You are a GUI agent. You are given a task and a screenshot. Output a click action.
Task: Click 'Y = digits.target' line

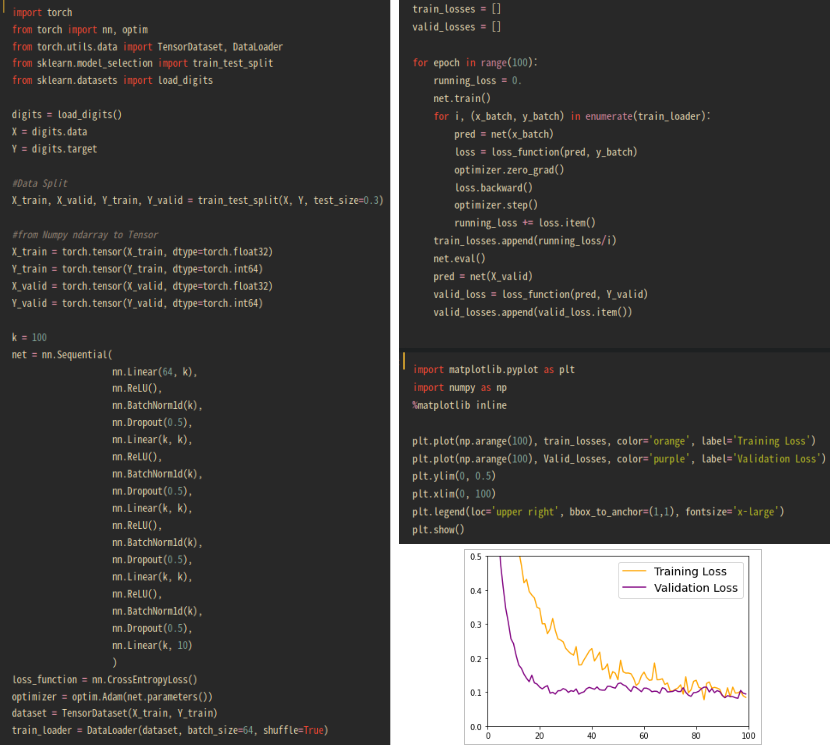(54, 149)
